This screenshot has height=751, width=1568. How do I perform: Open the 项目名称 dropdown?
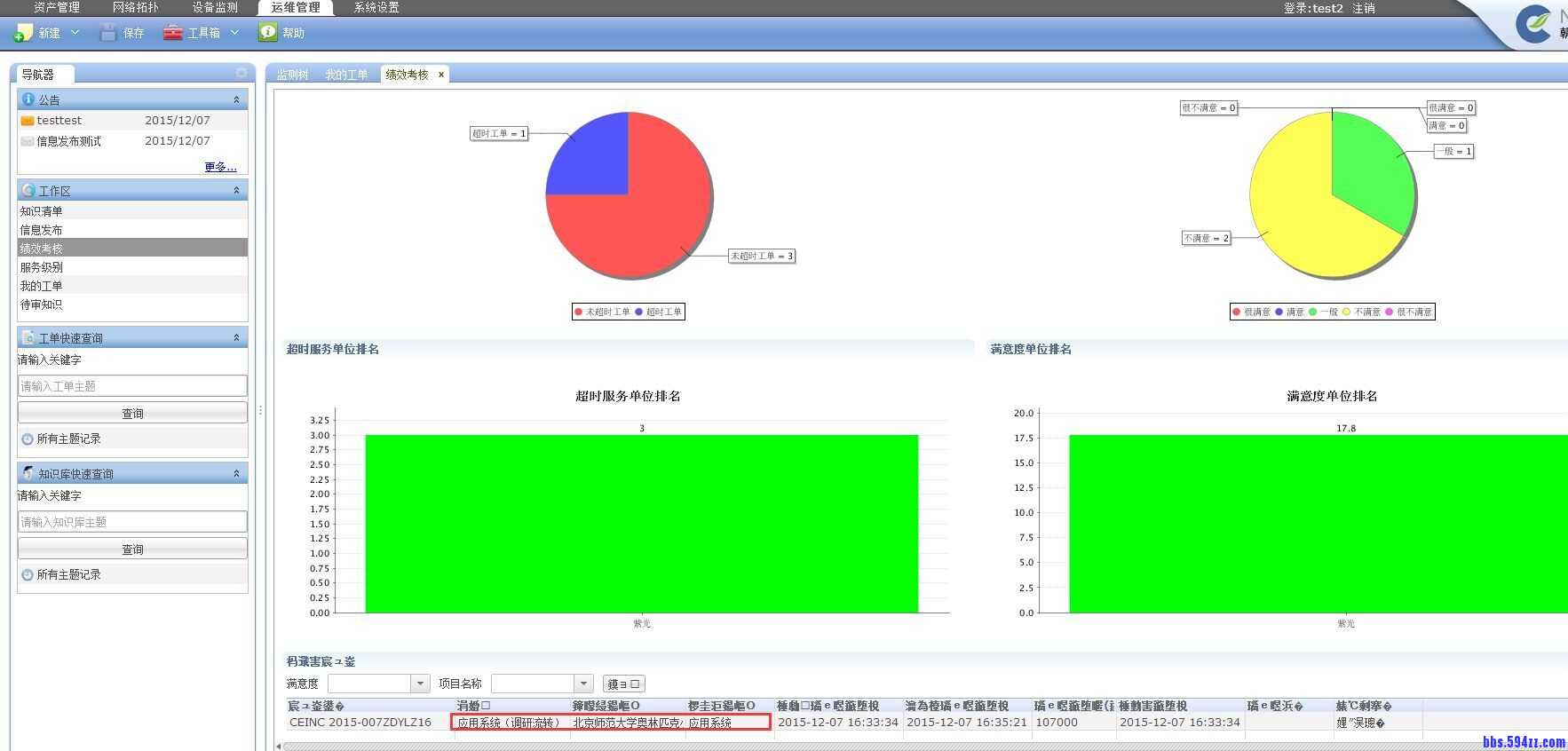[583, 684]
